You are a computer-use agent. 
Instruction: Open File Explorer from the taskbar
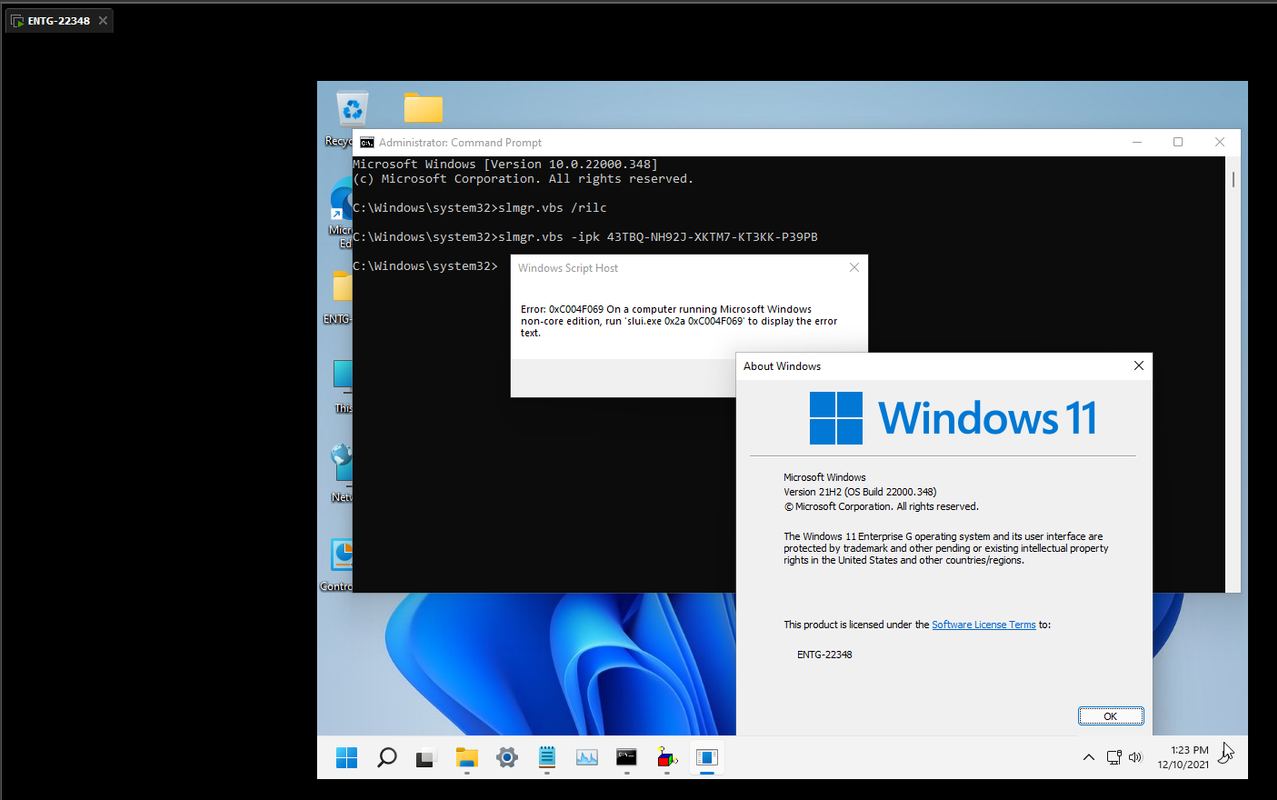(467, 758)
